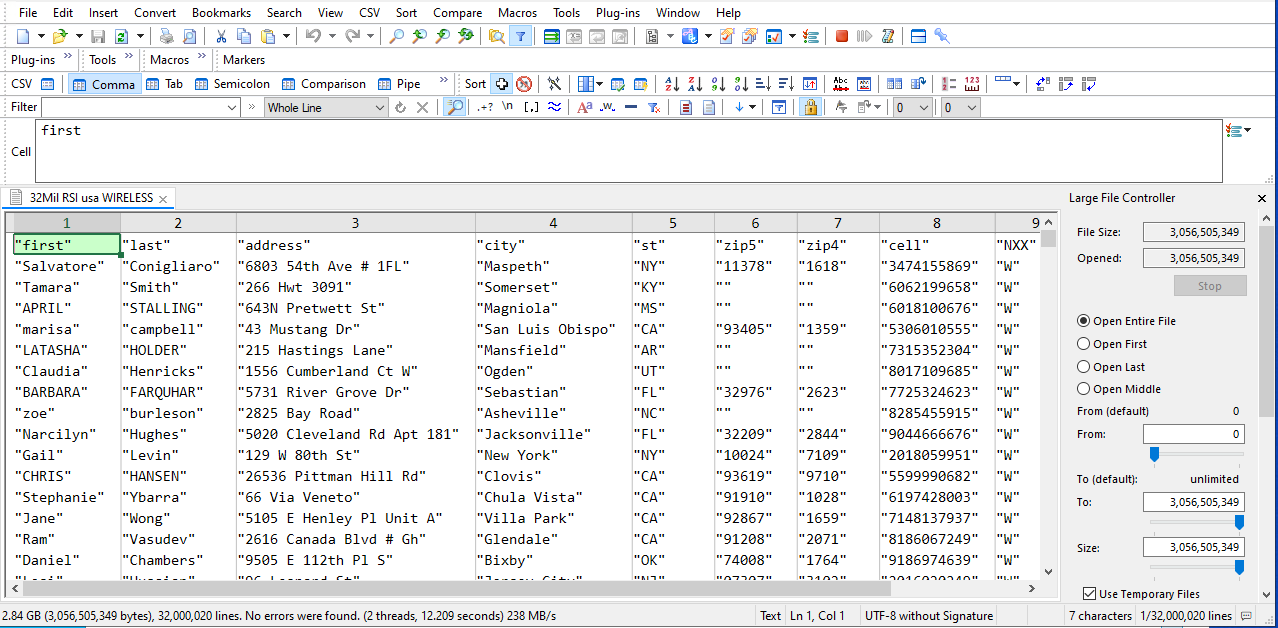Click the CSV toolbar label button

click(x=21, y=84)
